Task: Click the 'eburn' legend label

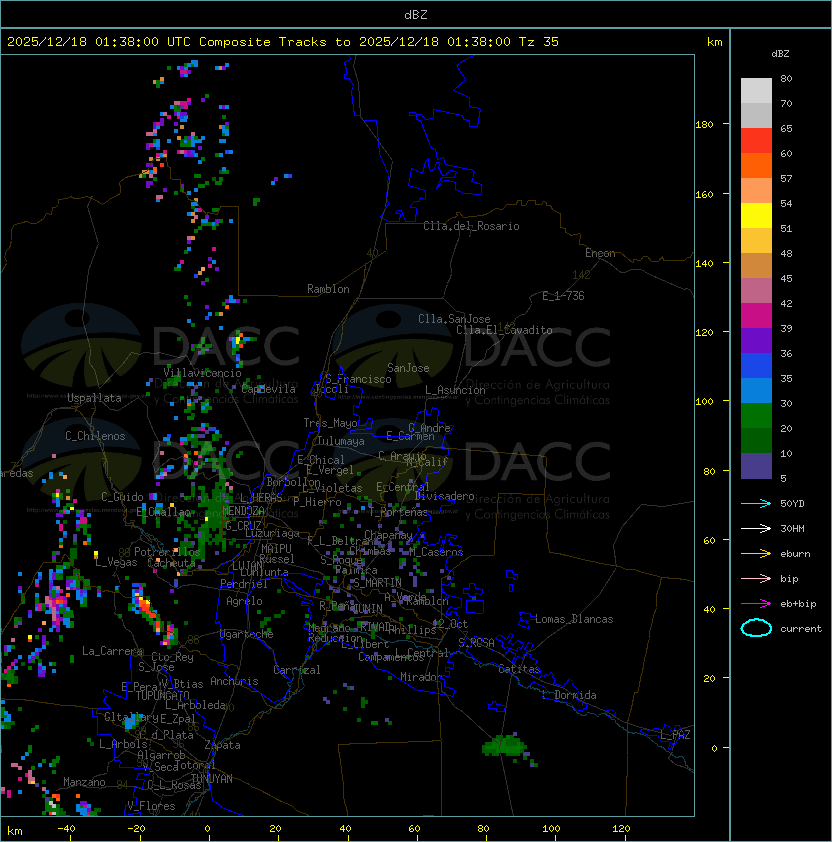Action: click(795, 554)
